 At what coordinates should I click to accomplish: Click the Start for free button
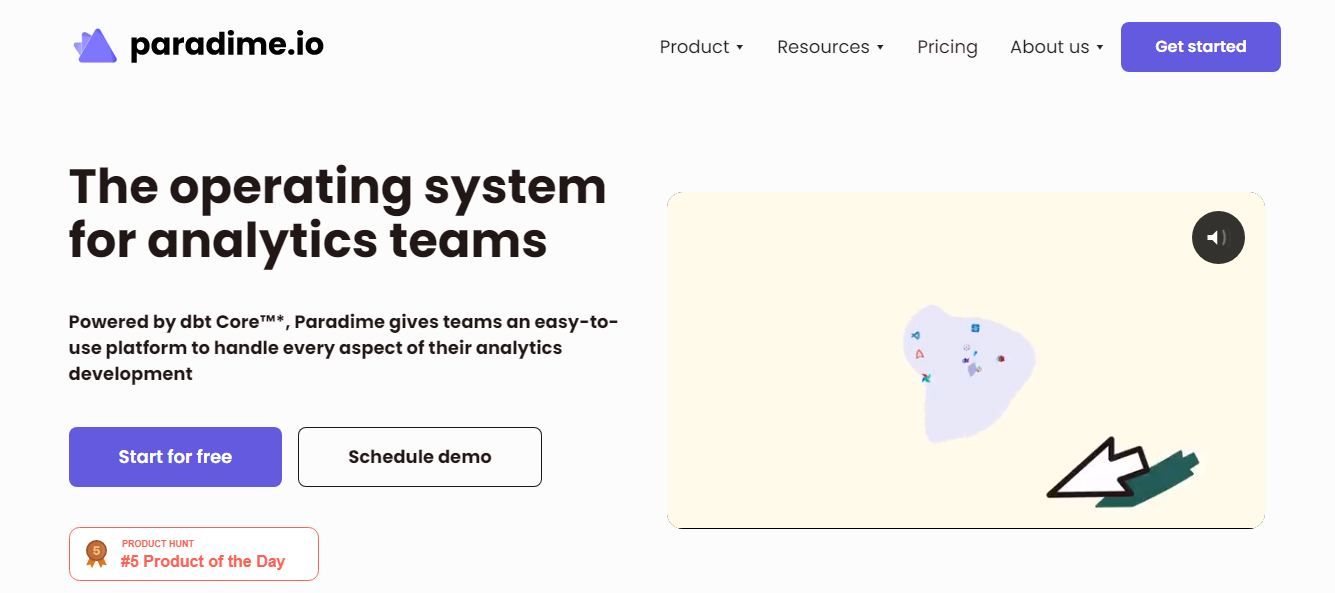pos(175,457)
